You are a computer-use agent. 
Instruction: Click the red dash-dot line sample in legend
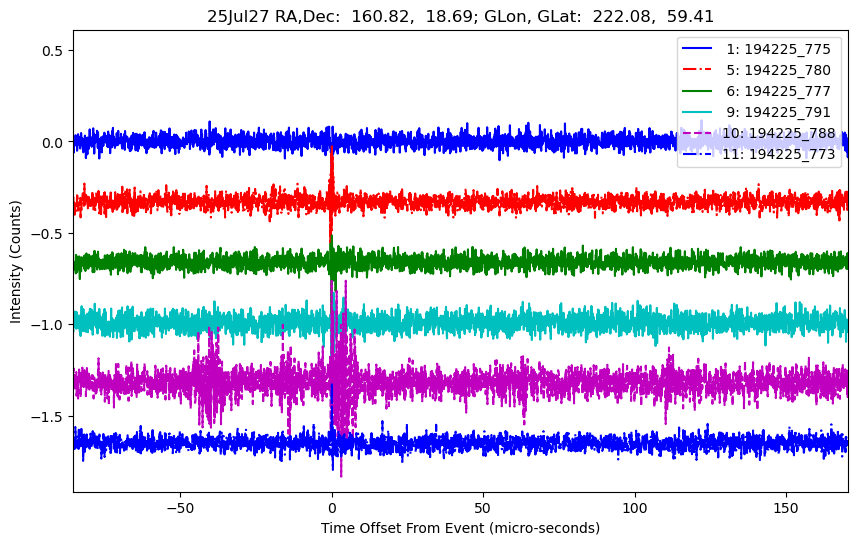[697, 69]
